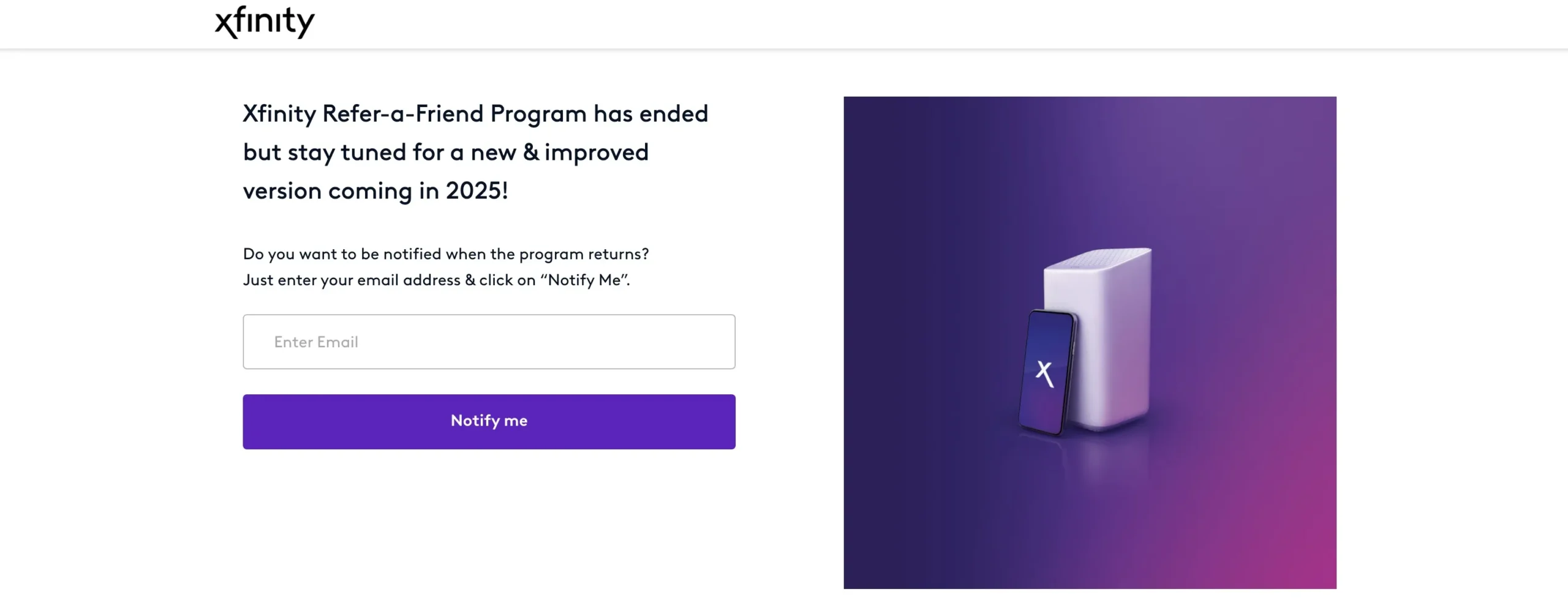Click the "but stay tuned" heading line
Viewport: 1568px width, 600px height.
445,152
